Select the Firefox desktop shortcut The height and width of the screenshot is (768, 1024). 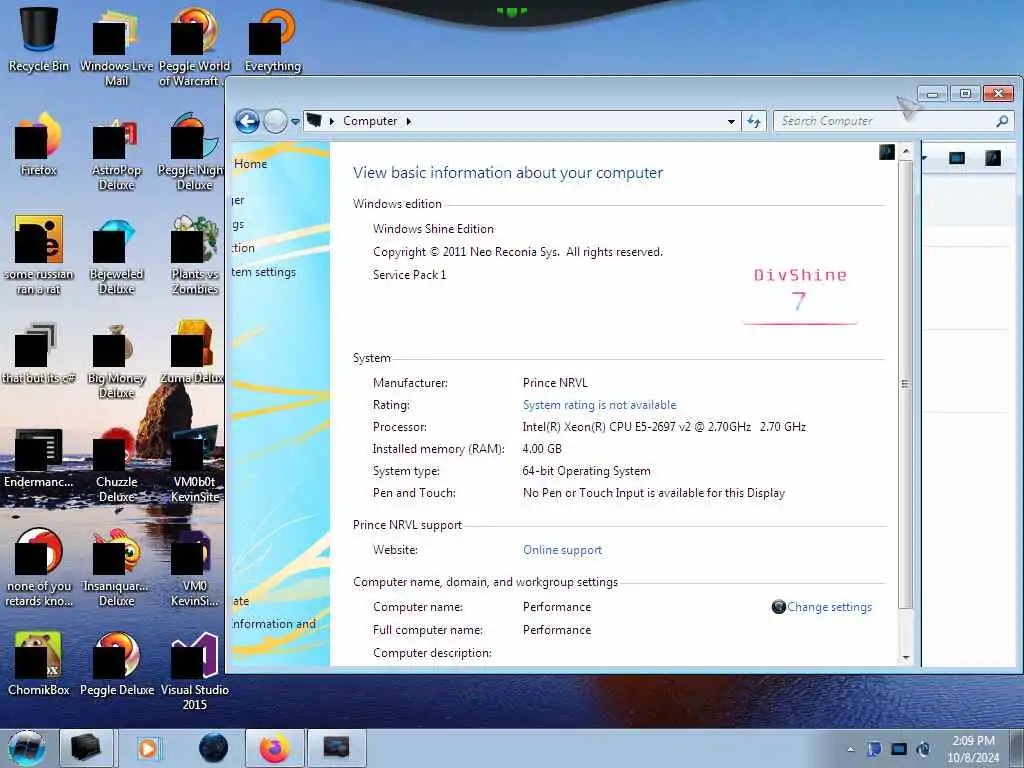(x=39, y=144)
